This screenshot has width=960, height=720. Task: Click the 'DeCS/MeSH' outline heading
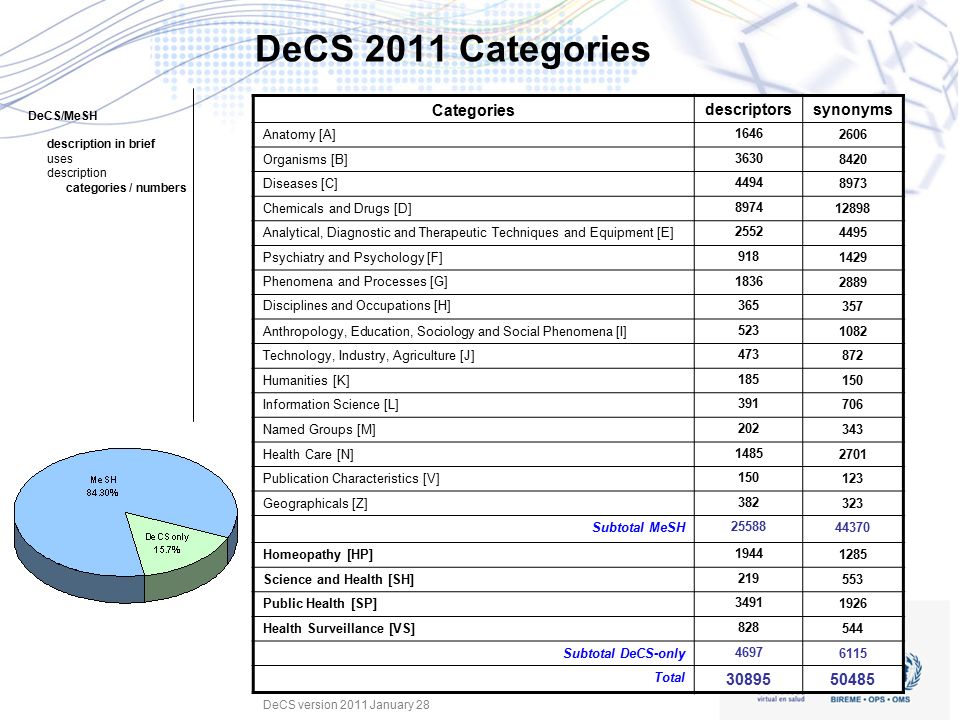[62, 116]
